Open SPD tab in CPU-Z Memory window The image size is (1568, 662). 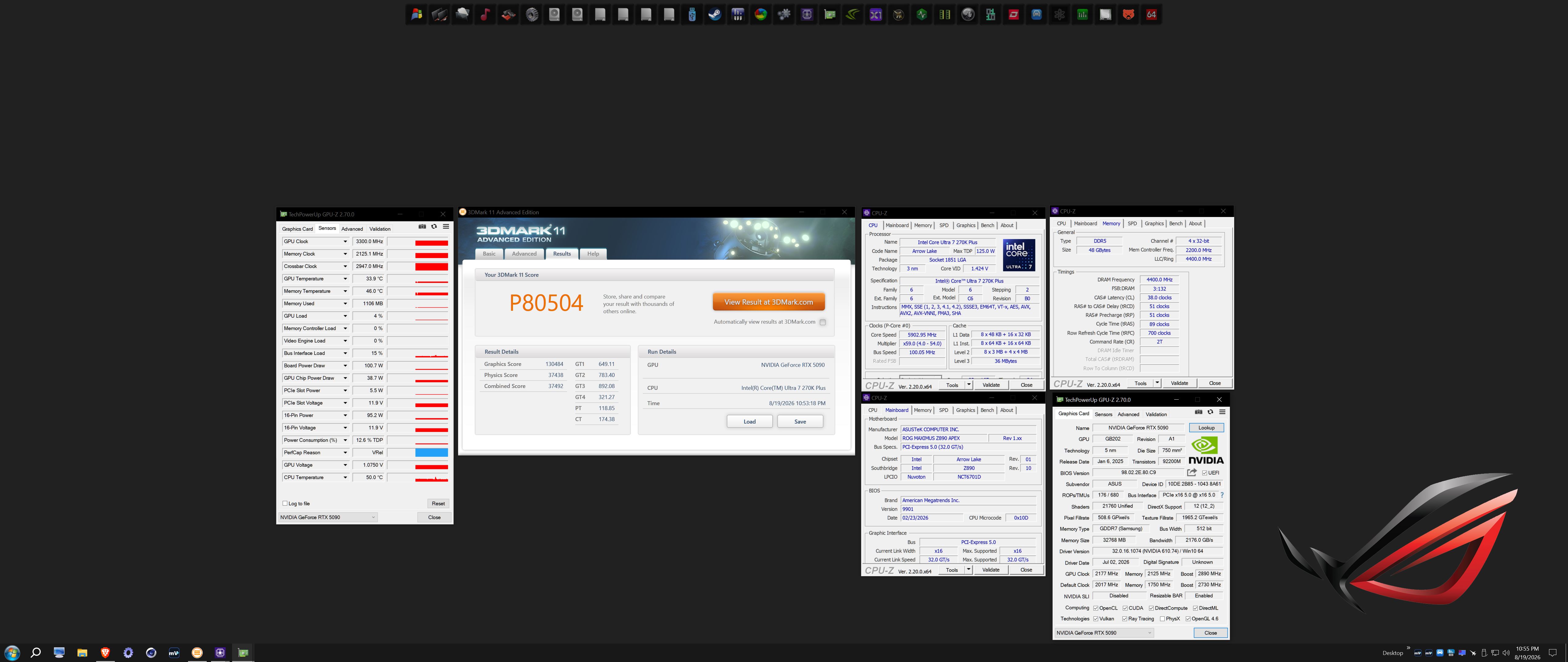pyautogui.click(x=1132, y=223)
